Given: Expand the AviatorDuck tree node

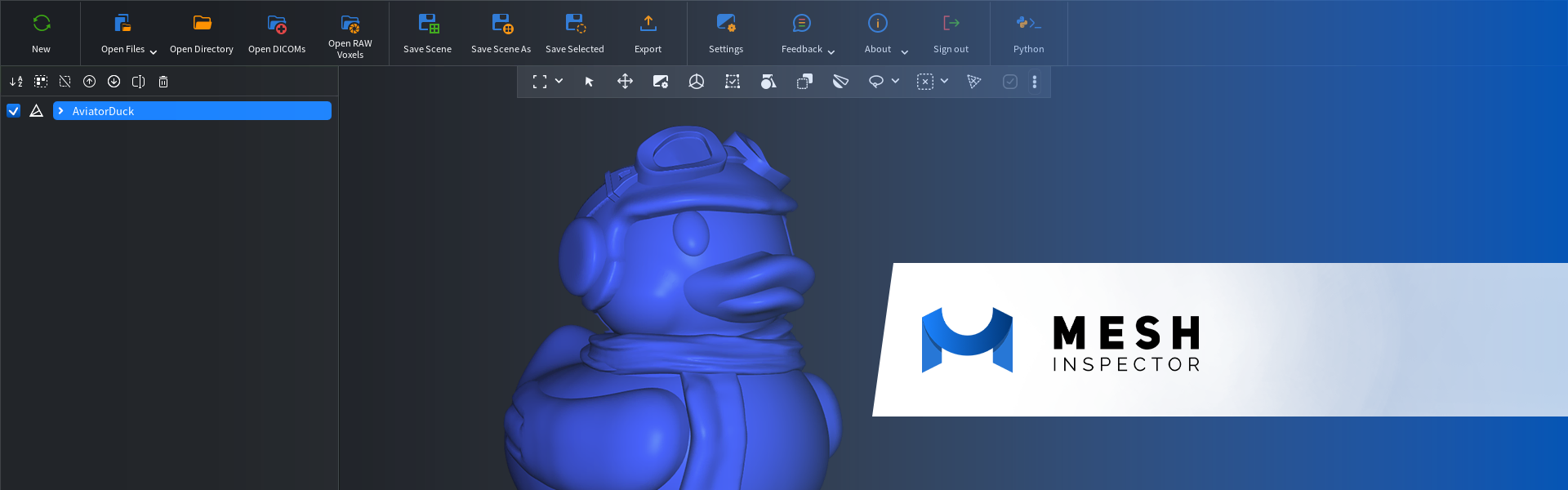Looking at the screenshot, I should 61,111.
